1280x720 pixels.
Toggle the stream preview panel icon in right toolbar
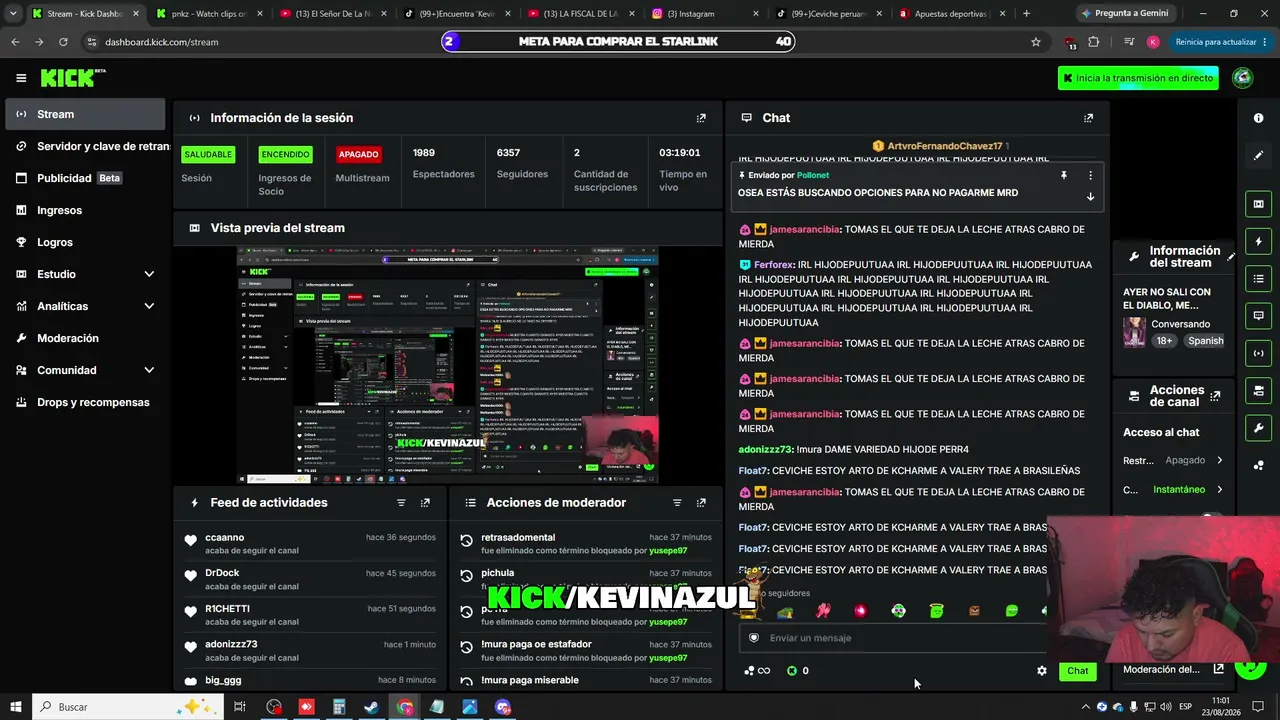click(1259, 204)
